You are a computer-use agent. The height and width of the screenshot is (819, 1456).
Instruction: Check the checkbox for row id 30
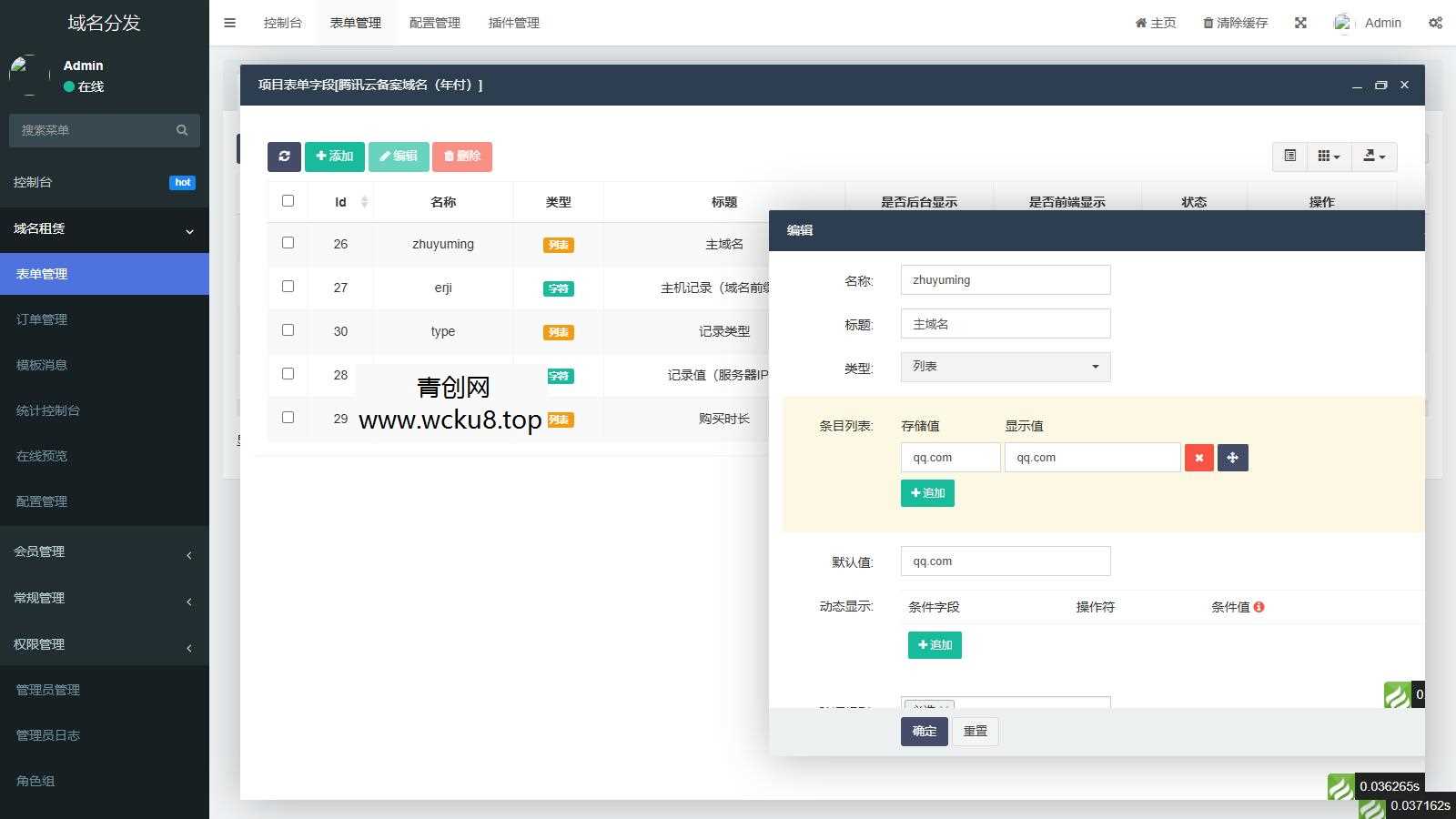[288, 330]
